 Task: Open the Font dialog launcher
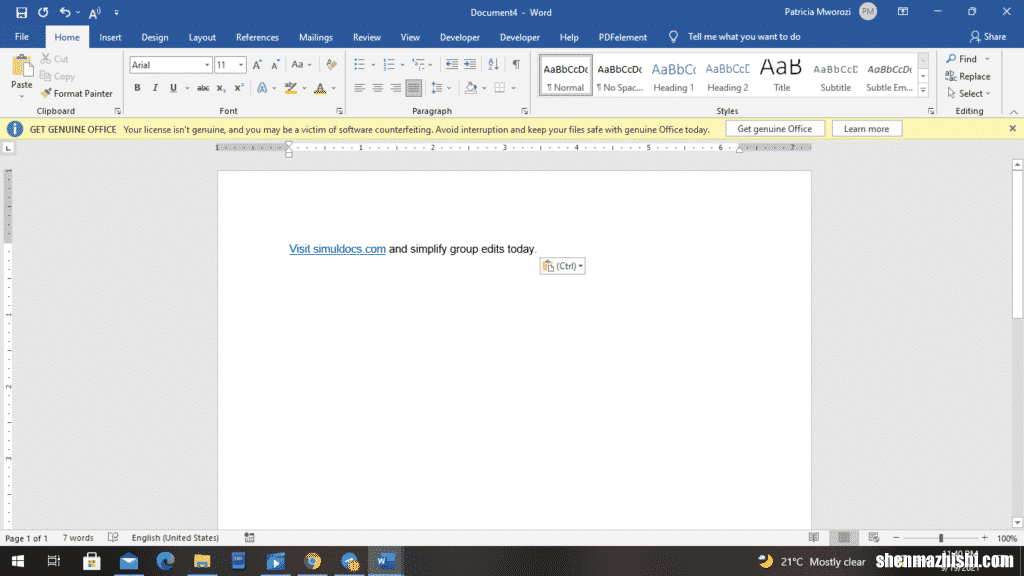tap(339, 111)
